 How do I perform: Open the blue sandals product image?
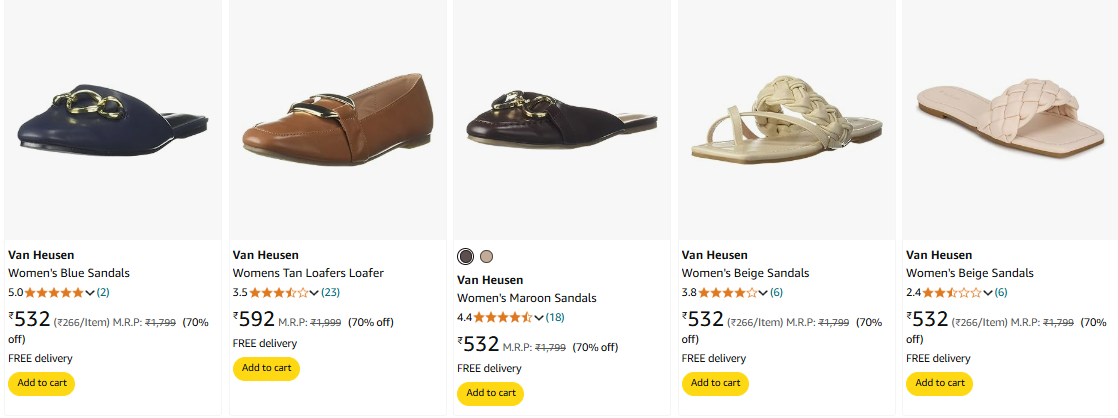tap(113, 120)
